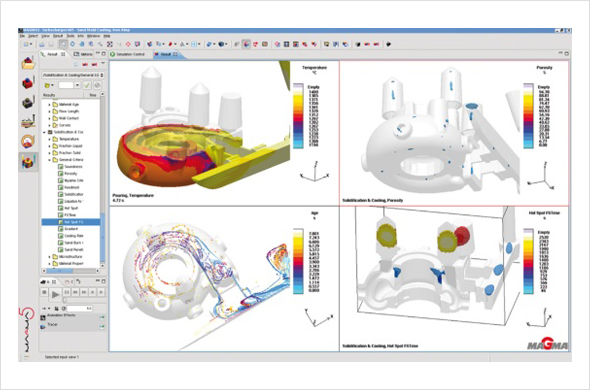Click the highlighted cube view toolbar icon
Screen dimensions: 590x390
point(246,44)
